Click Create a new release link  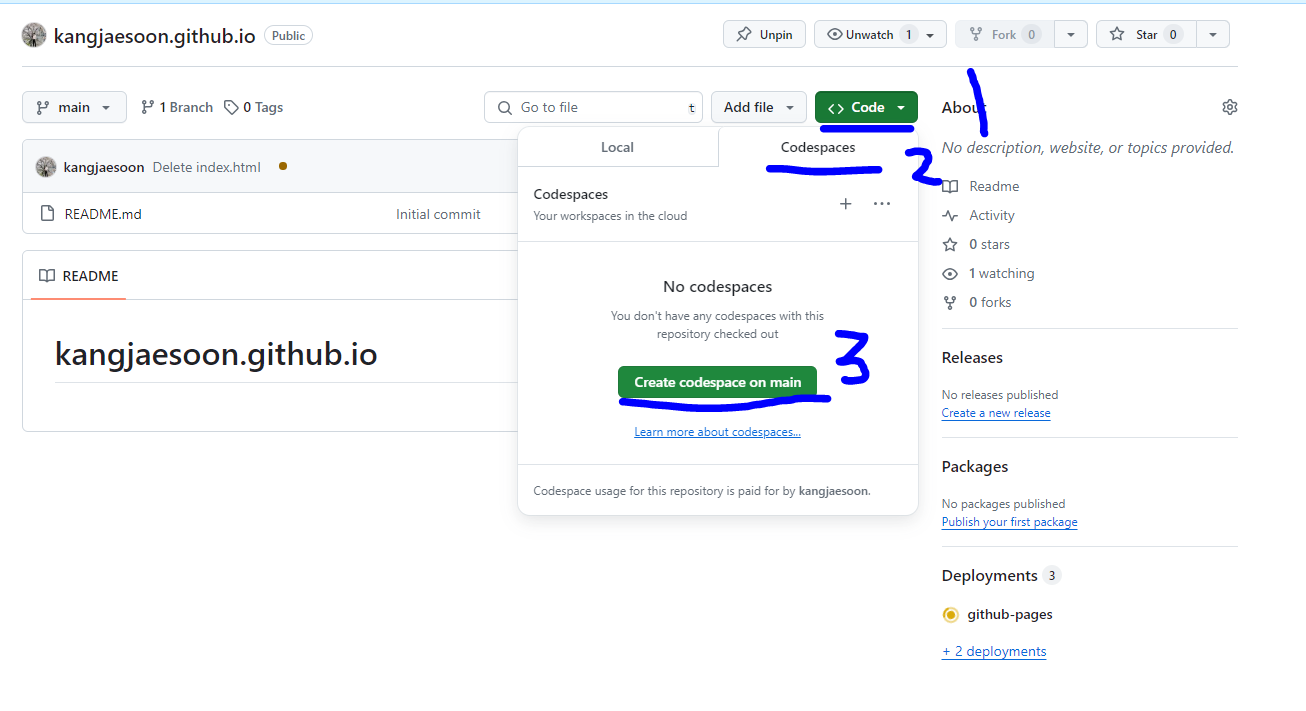tap(996, 413)
